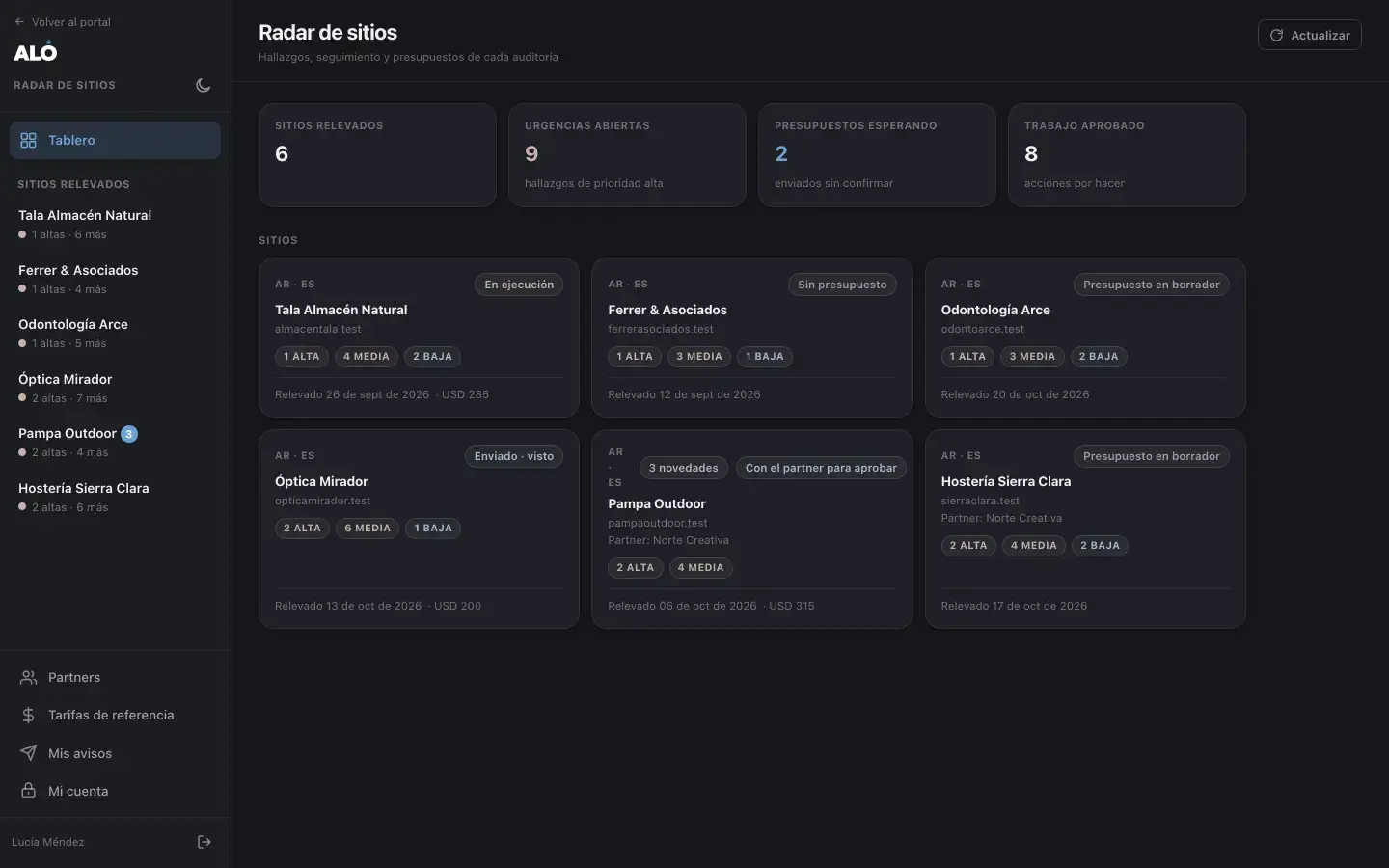Open the Pampa Outdoor card title
The height and width of the screenshot is (868, 1389).
click(x=657, y=503)
